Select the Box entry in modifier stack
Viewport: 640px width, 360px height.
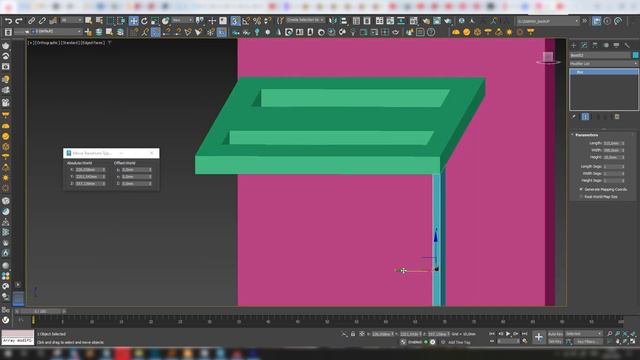[x=604, y=72]
